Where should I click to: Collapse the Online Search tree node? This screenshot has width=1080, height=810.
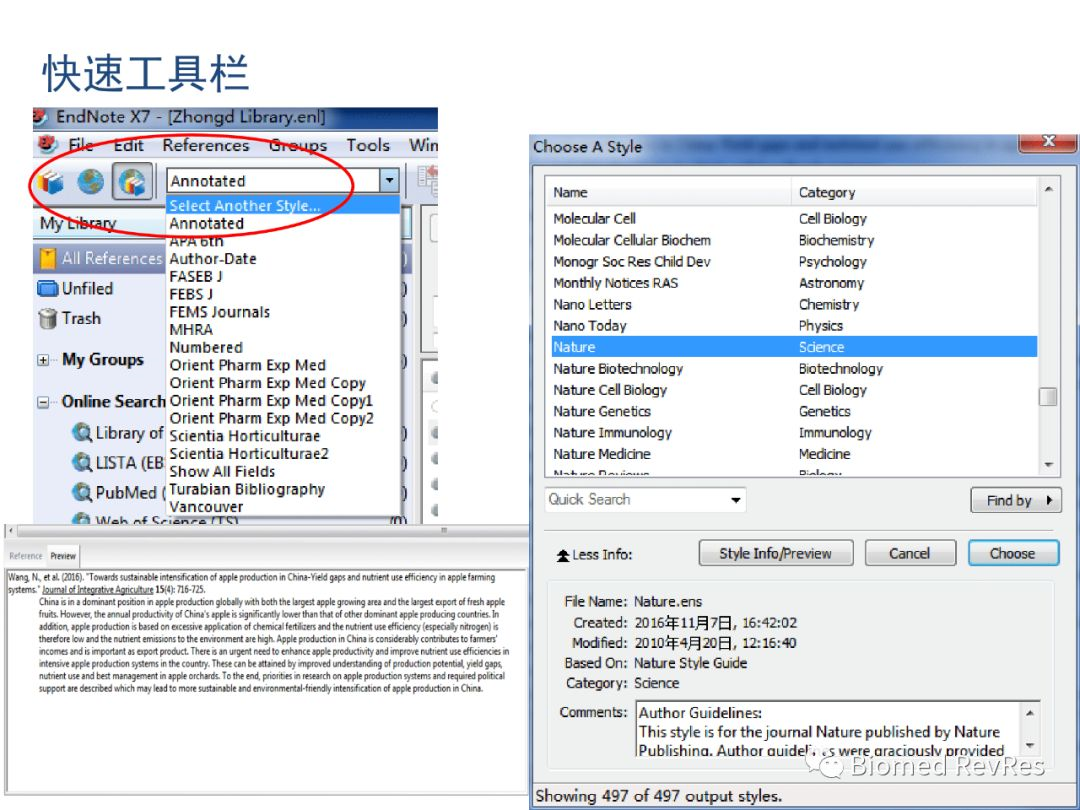coord(43,402)
